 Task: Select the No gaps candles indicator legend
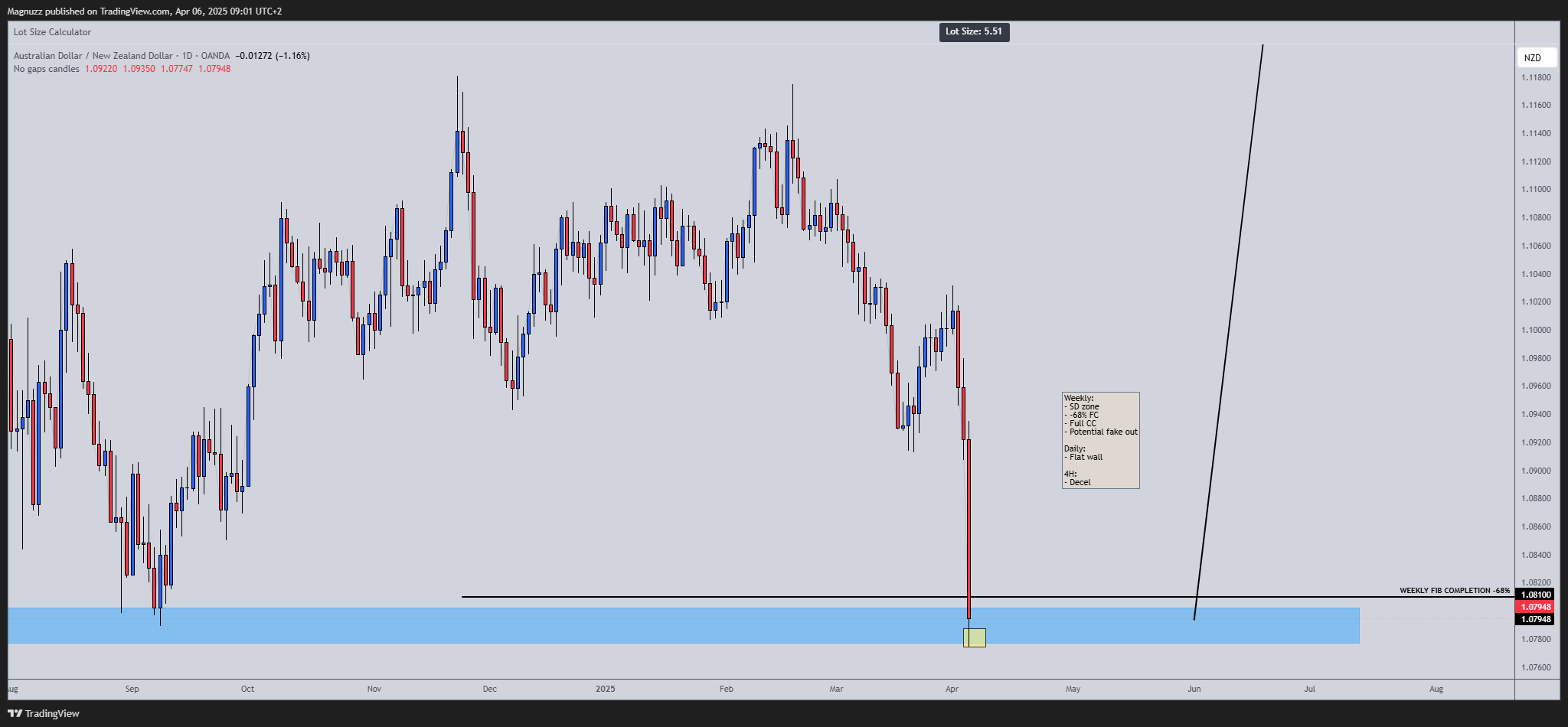pos(47,69)
